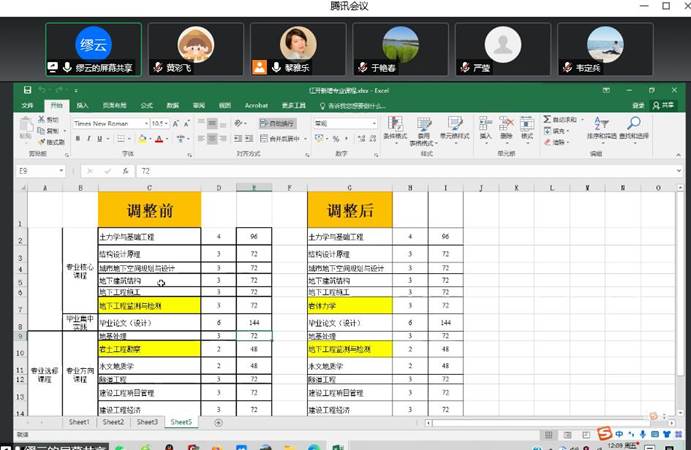Toggle middle vertical alignment
Image resolution: width=691 pixels, height=450 pixels.
212,123
